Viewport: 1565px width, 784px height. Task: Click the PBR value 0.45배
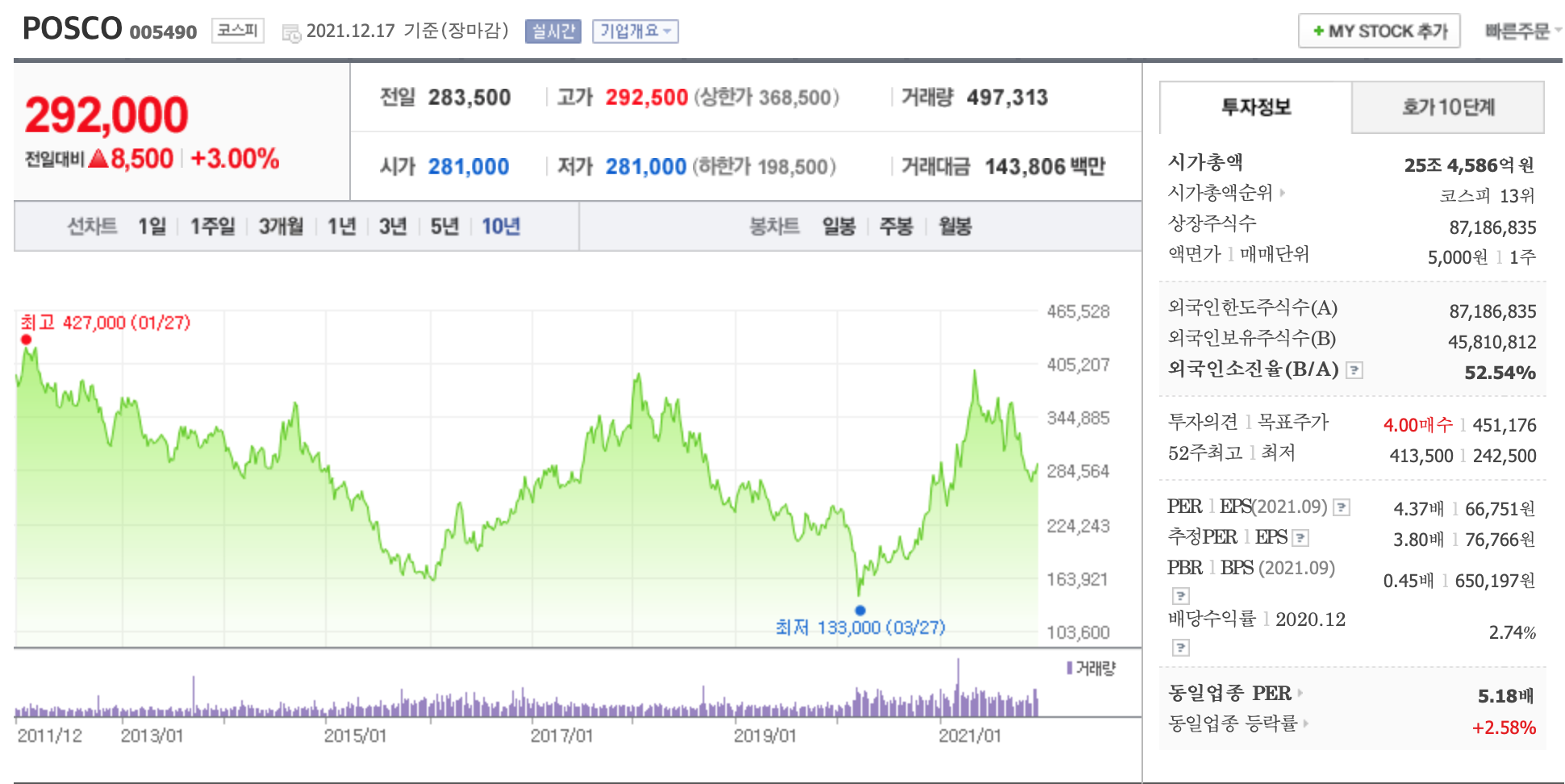(1408, 581)
